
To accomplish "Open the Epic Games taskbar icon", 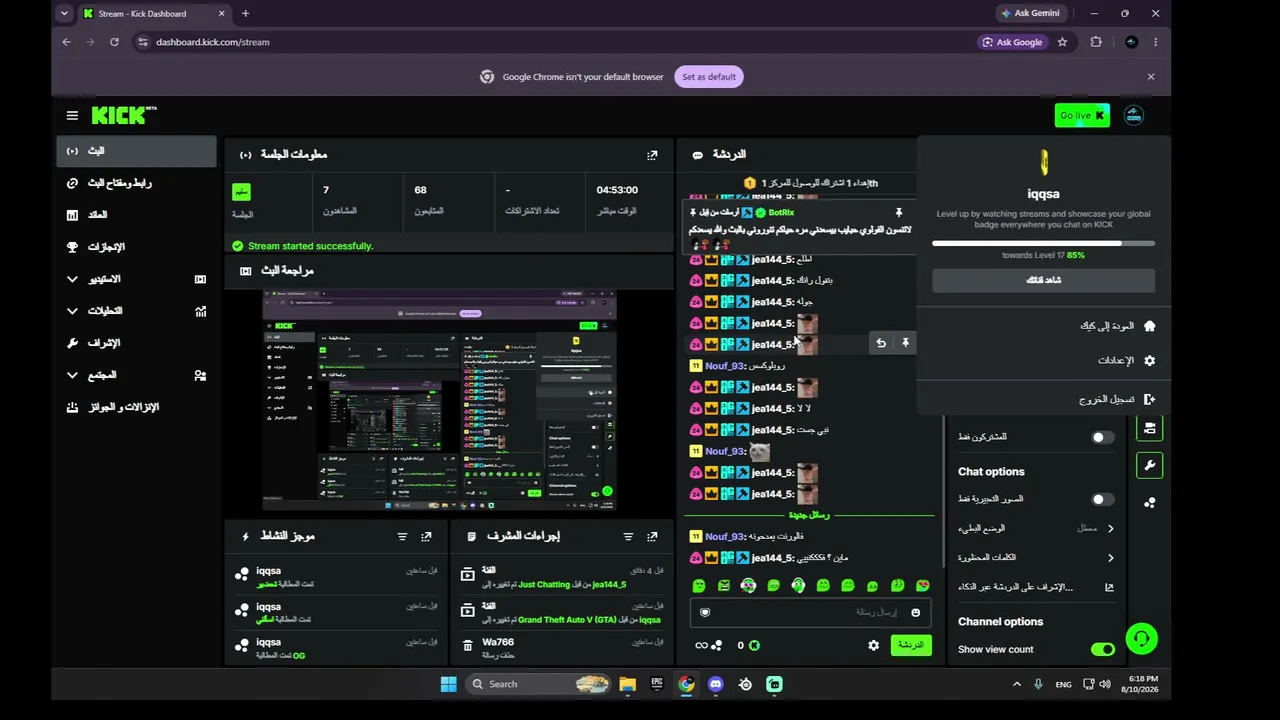I will [x=657, y=684].
